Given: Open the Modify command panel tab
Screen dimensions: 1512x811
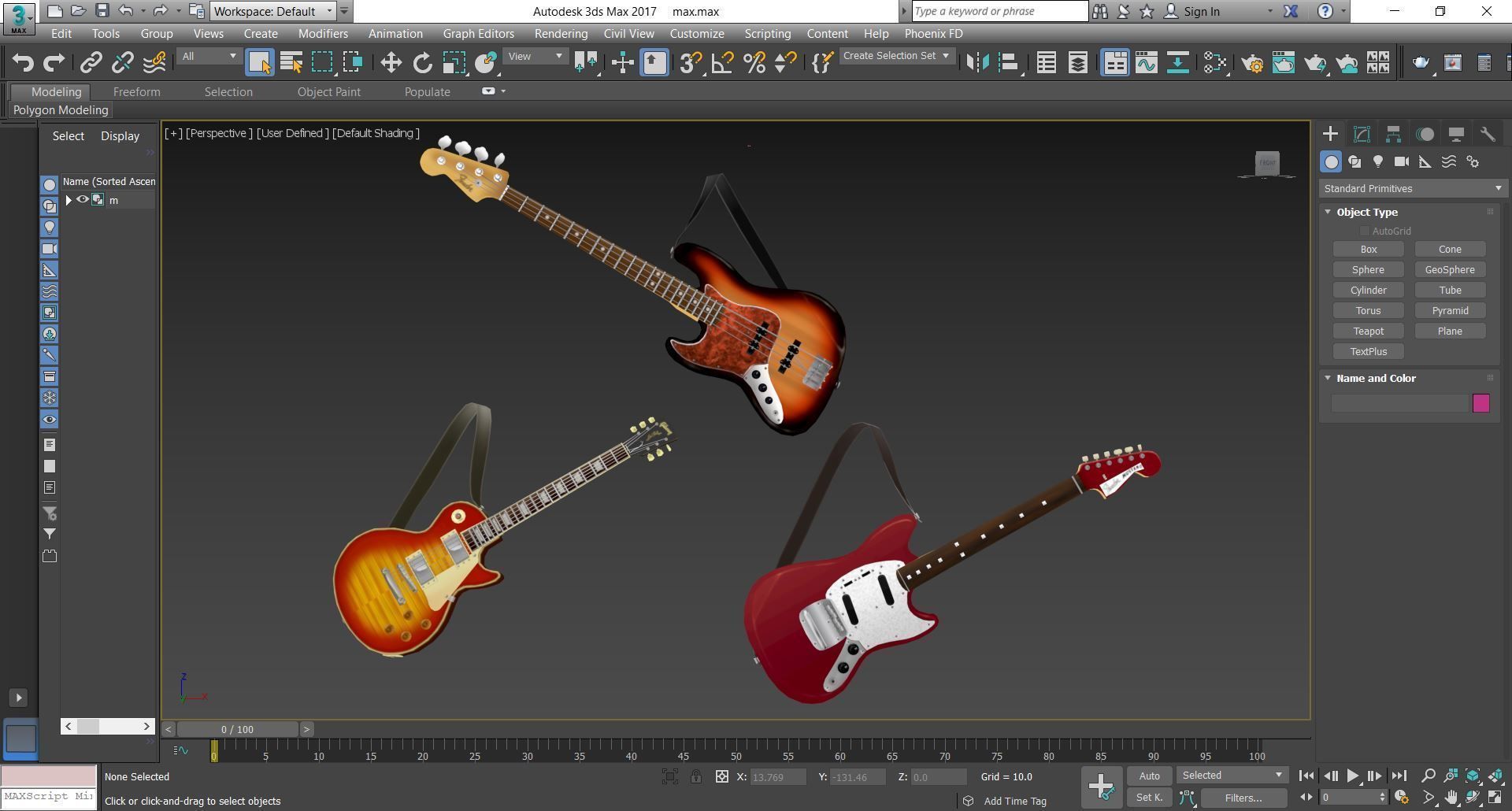Looking at the screenshot, I should pyautogui.click(x=1362, y=134).
